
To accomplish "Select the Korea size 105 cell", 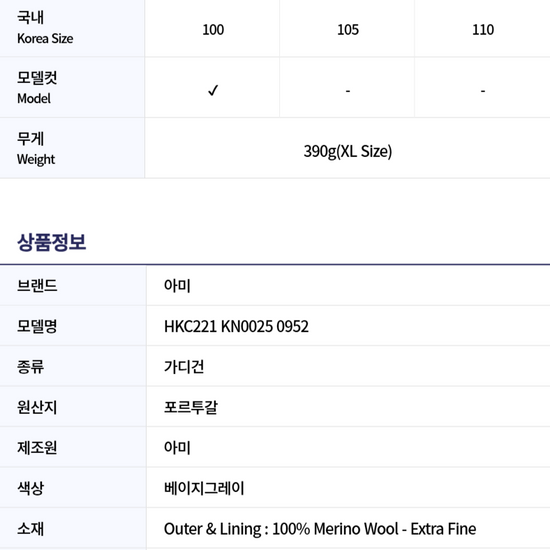I will 348,30.
